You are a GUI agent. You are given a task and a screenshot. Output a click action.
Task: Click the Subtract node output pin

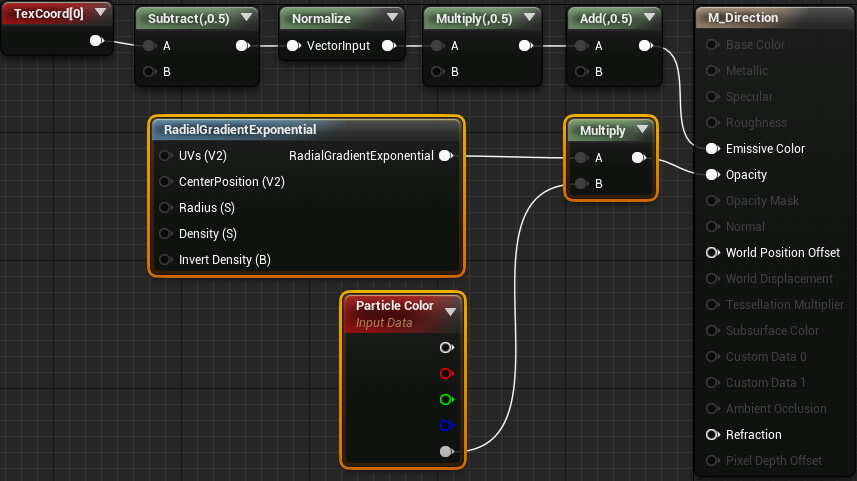243,46
